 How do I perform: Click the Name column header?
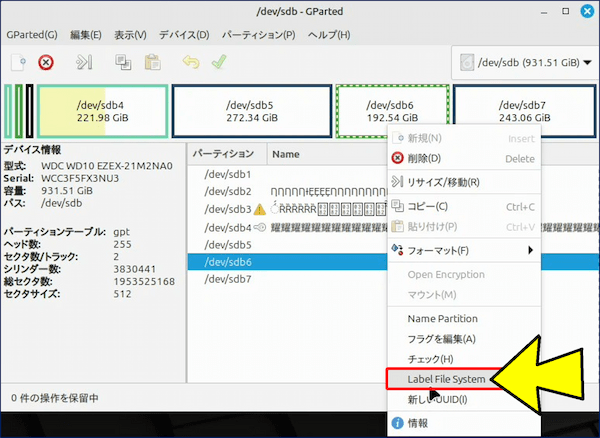(x=286, y=154)
